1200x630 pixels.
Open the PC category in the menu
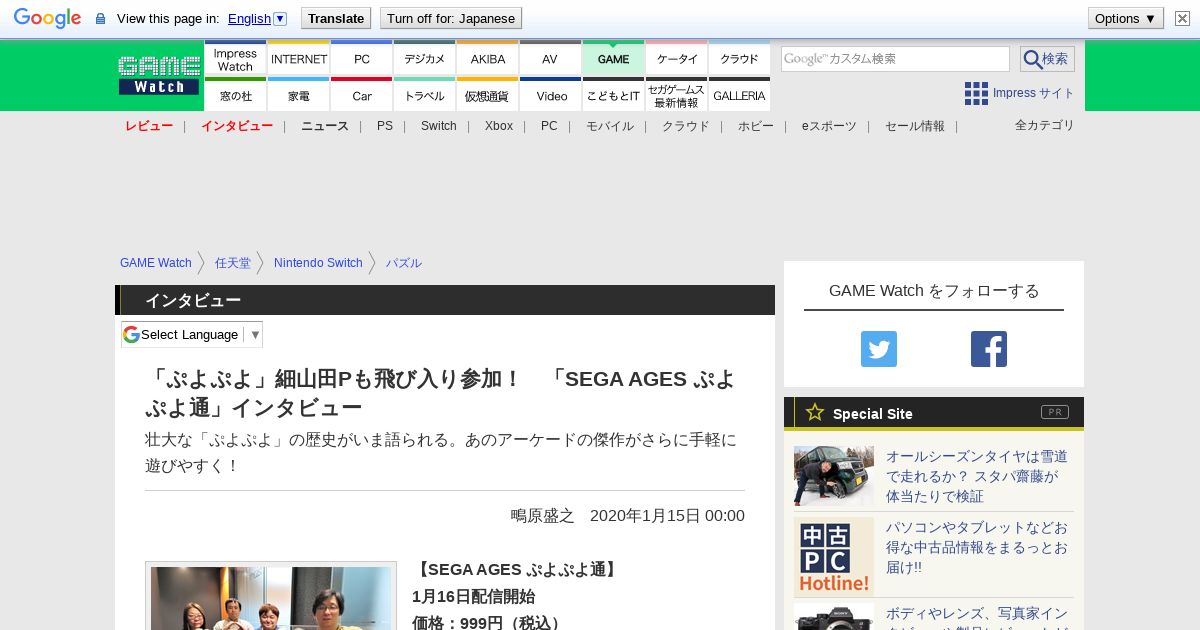(x=549, y=126)
